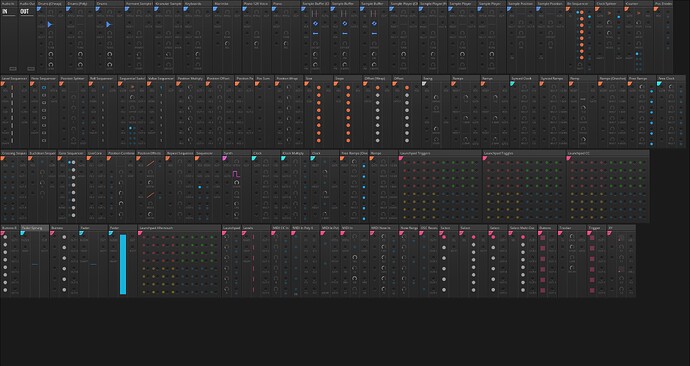Click the top-left pad of the Launchpad Triggers grid
Screen dimensions: 690x366
point(405,162)
